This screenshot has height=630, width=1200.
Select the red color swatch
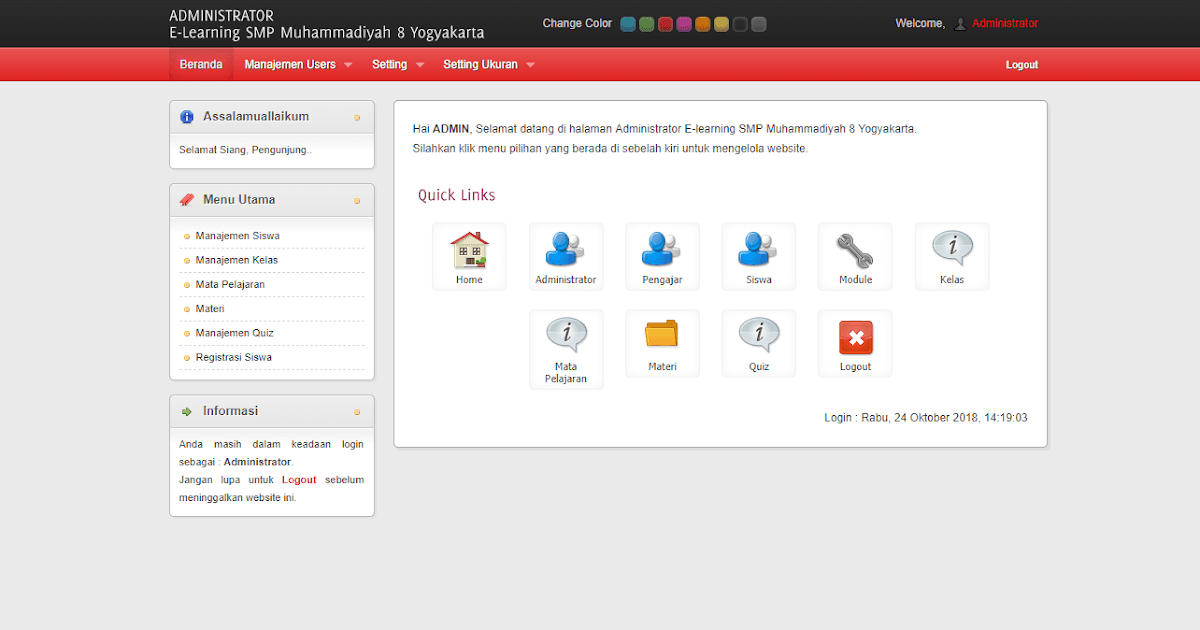[665, 23]
